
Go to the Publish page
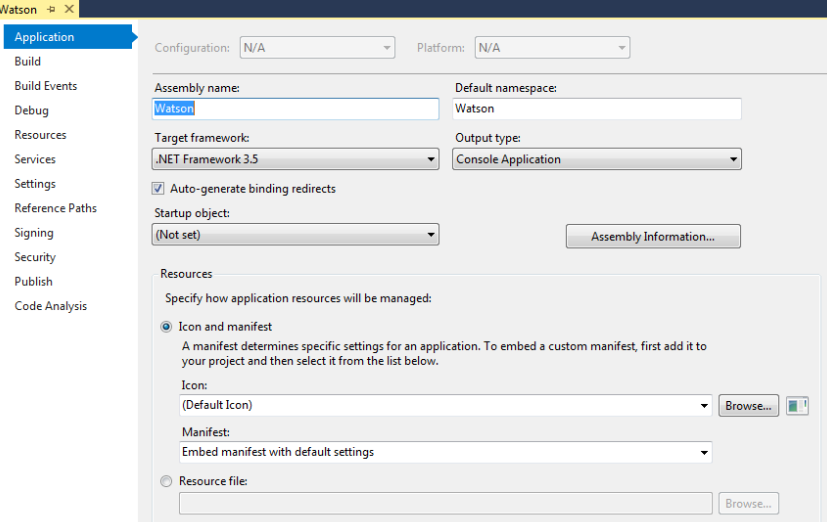tap(33, 282)
